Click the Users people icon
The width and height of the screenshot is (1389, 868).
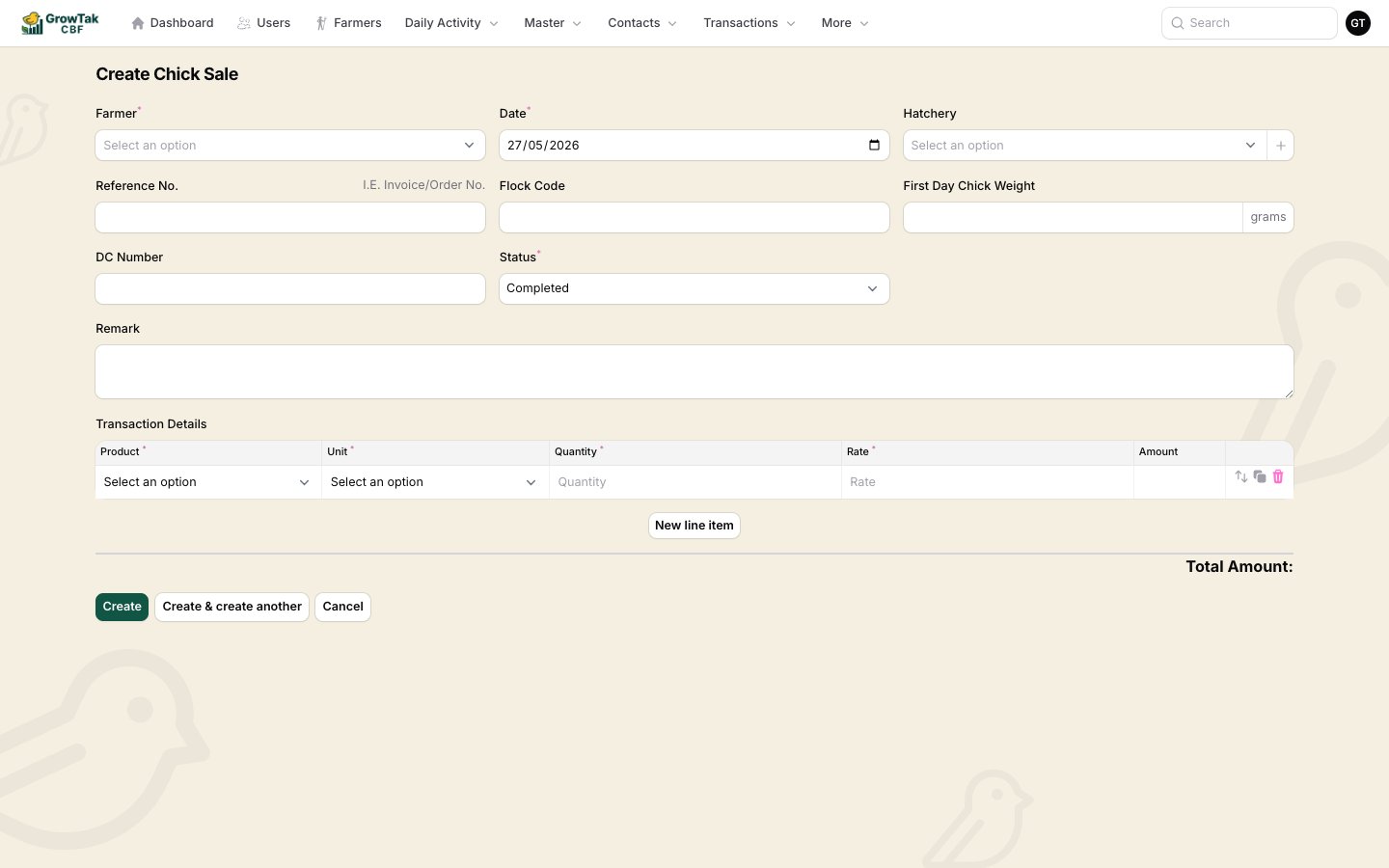tap(244, 23)
